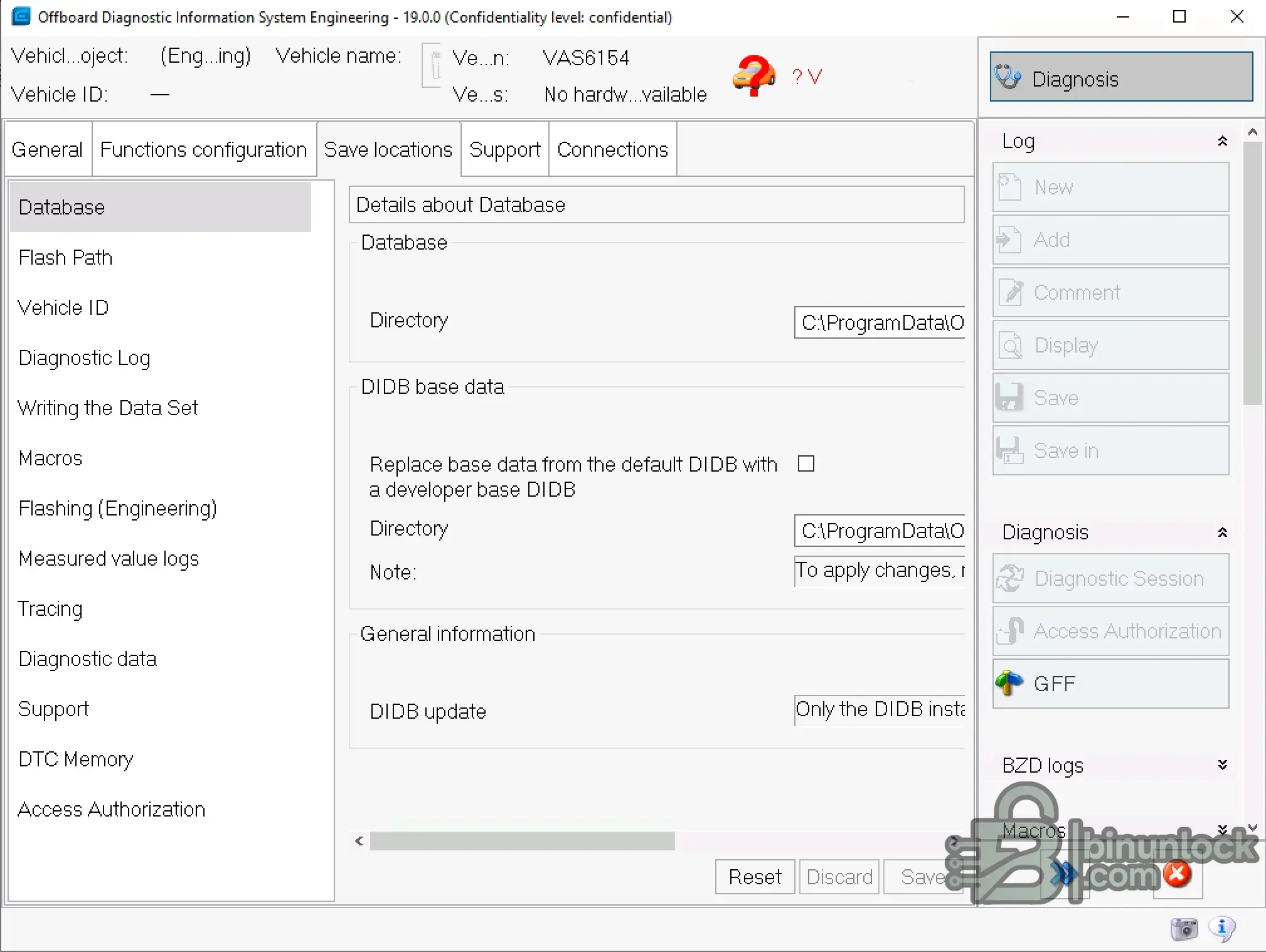Click the application logo in title bar
This screenshot has height=952, width=1266.
click(21, 17)
